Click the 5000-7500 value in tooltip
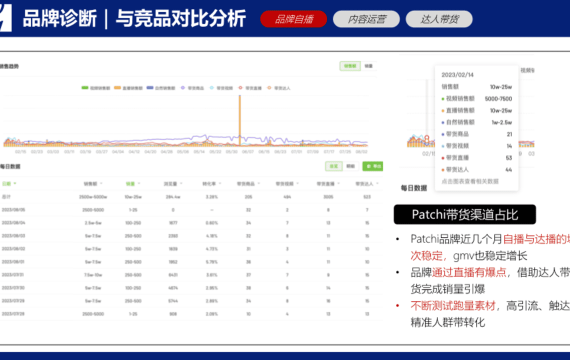Image resolution: width=570 pixels, height=360 pixels. point(498,99)
